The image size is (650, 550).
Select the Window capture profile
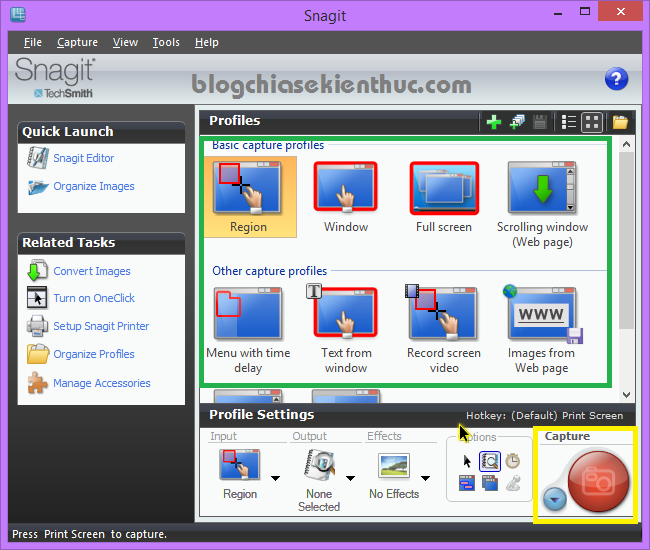(x=346, y=197)
